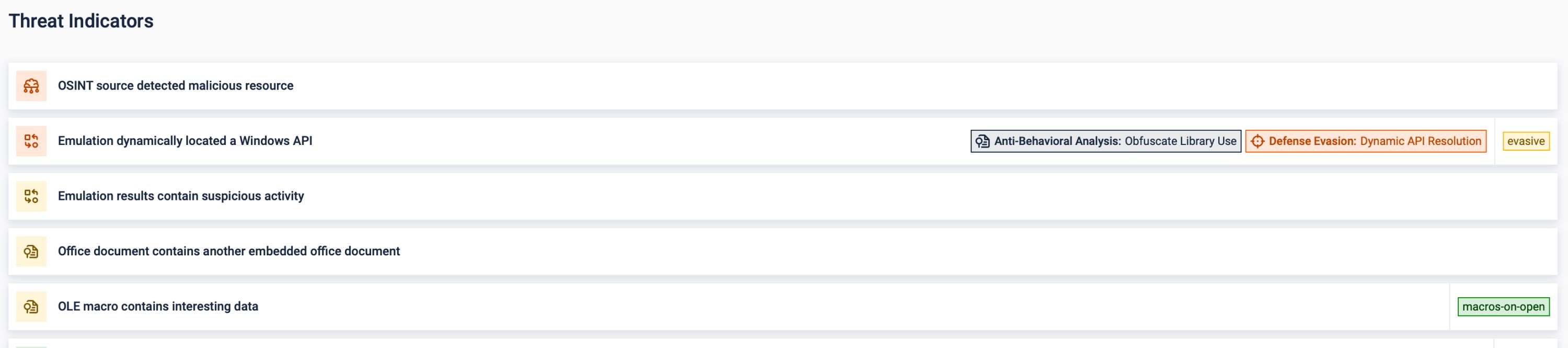Expand Emulation results contain suspicious activity

[181, 196]
